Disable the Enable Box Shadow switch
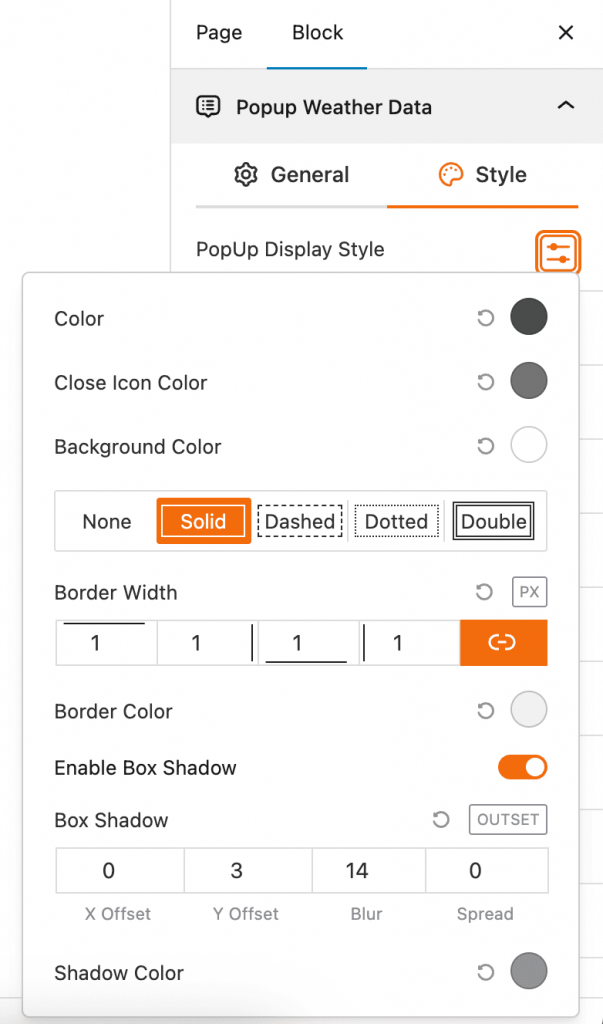 (x=523, y=768)
